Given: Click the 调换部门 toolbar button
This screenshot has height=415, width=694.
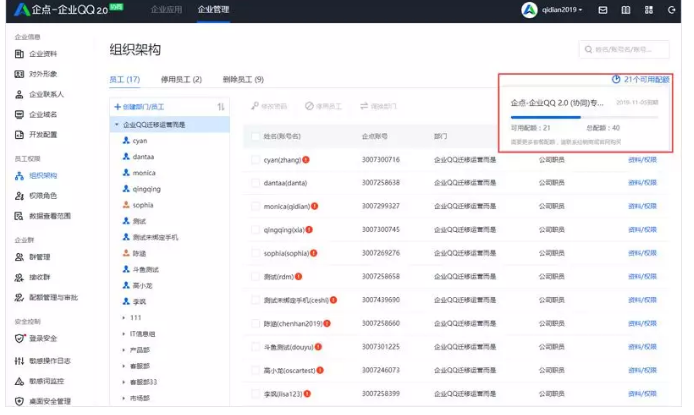Looking at the screenshot, I should point(378,106).
